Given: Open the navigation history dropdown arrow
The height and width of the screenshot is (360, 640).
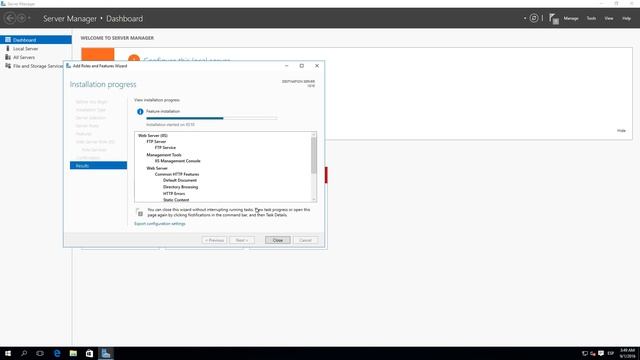Looking at the screenshot, I should pyautogui.click(x=29, y=18).
